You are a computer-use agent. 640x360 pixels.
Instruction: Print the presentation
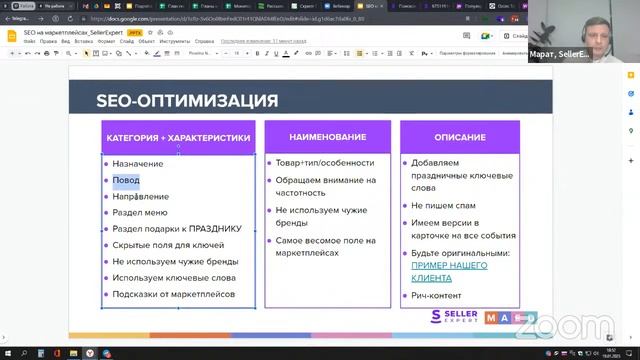[47, 53]
